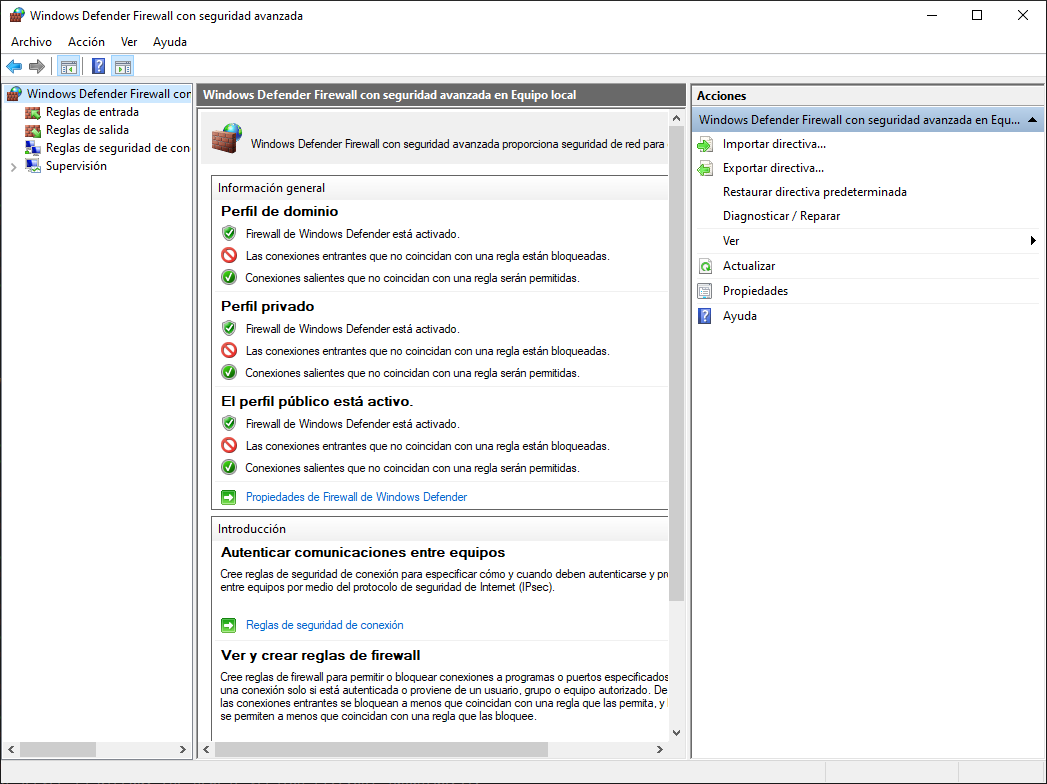The height and width of the screenshot is (784, 1047).
Task: Select Reglas de entrada tree item
Action: point(92,112)
